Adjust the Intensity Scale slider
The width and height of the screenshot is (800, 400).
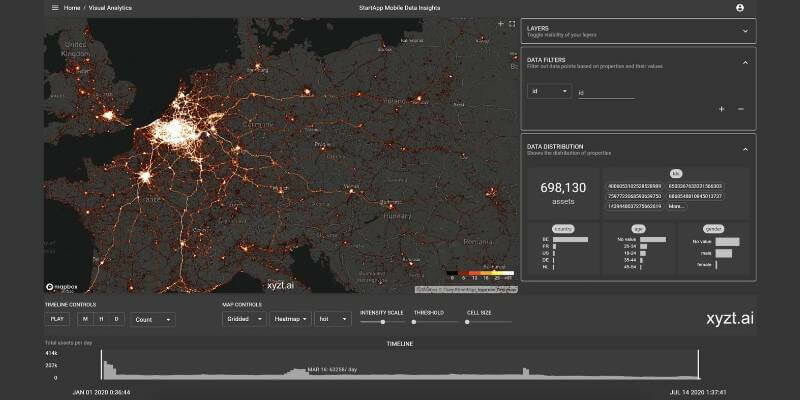(x=383, y=322)
